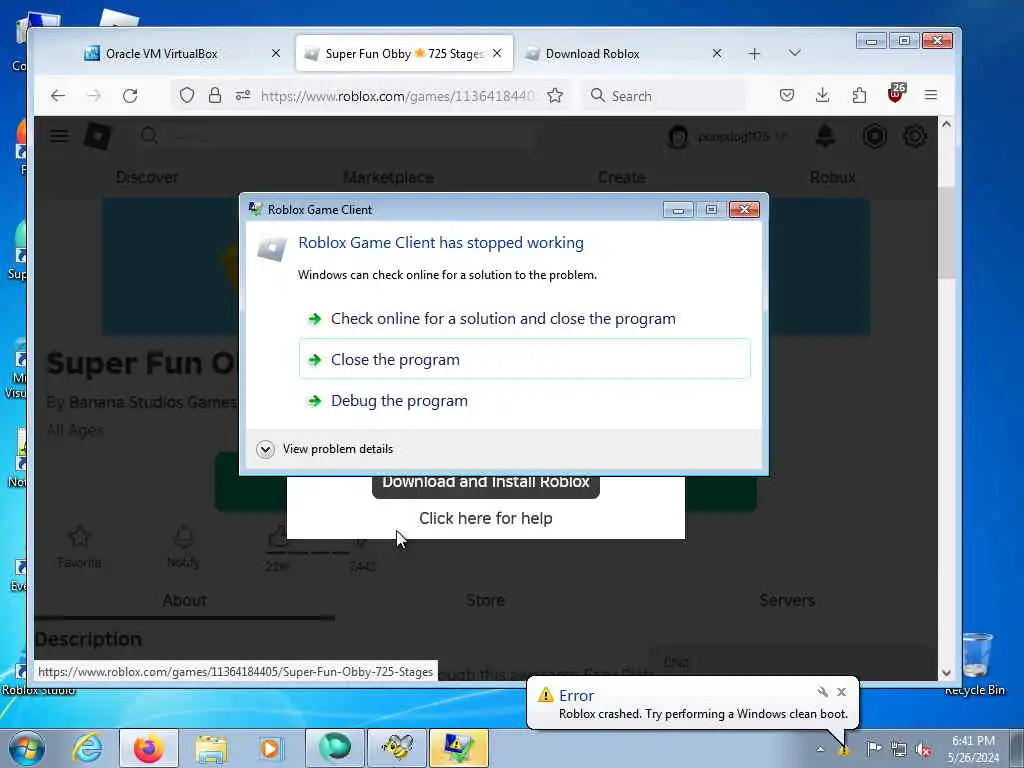Image resolution: width=1024 pixels, height=768 pixels.
Task: Close the Download Roblox tab
Action: coord(717,54)
